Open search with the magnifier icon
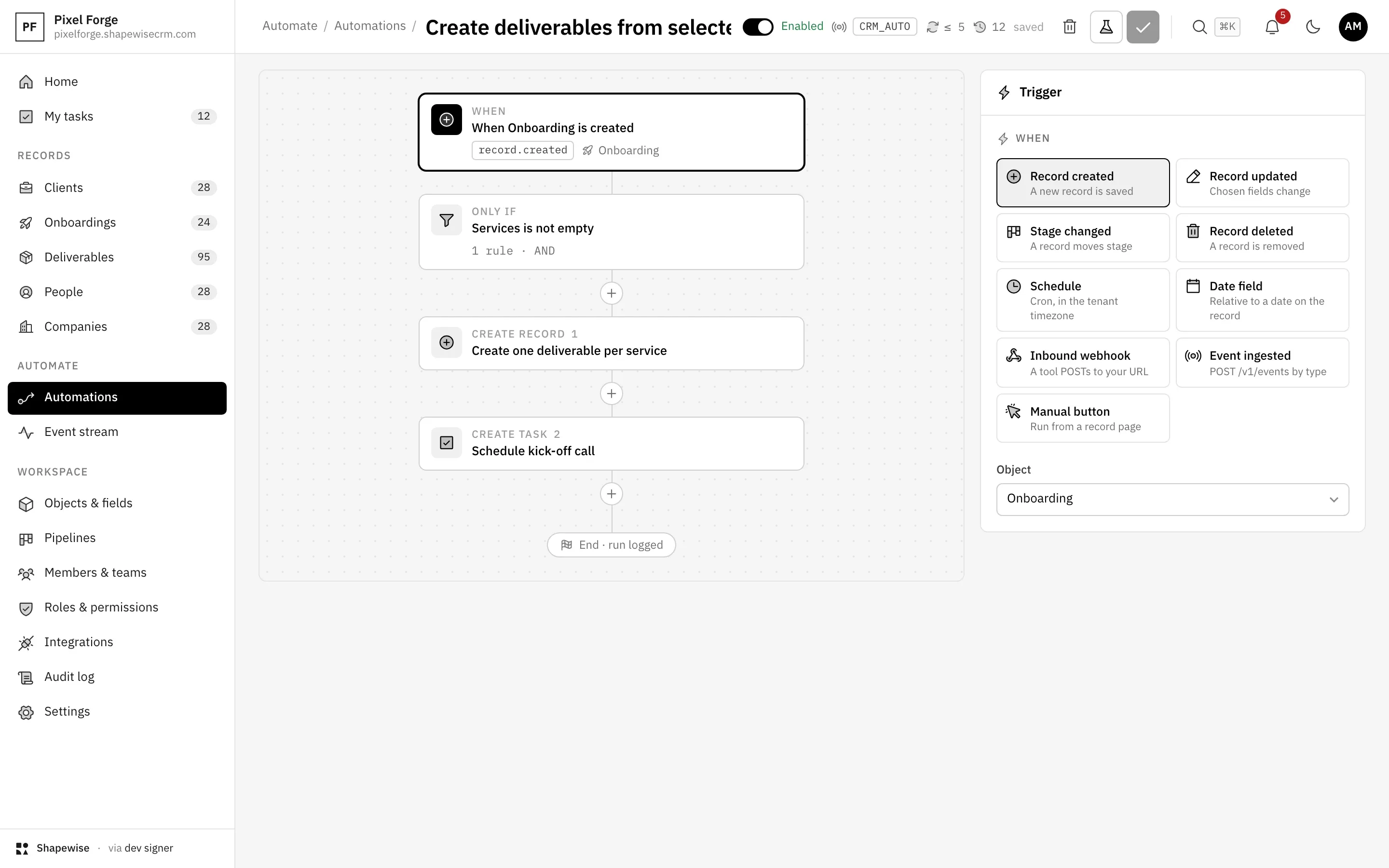Screen dimensions: 1389x868 1199,27
